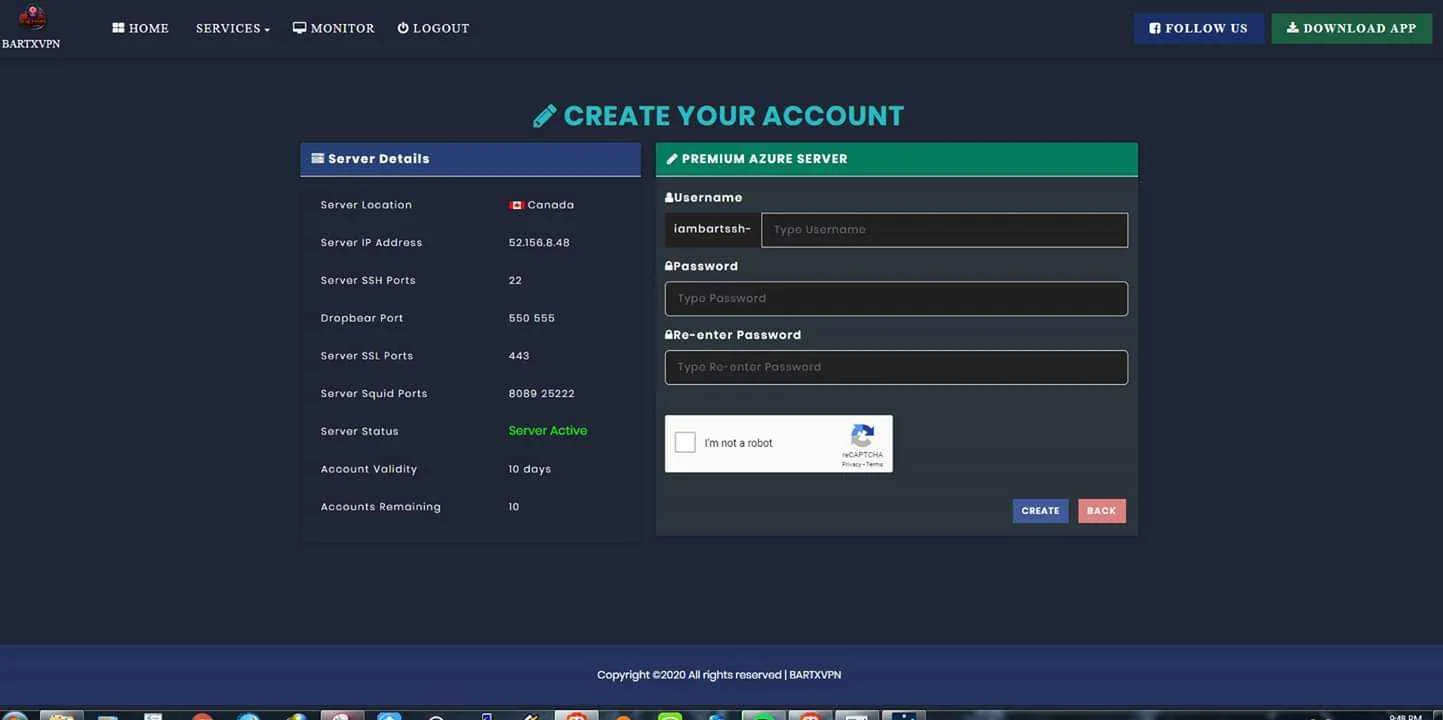Click the Squid Ports value 8089 25222
This screenshot has height=720, width=1443.
click(541, 394)
